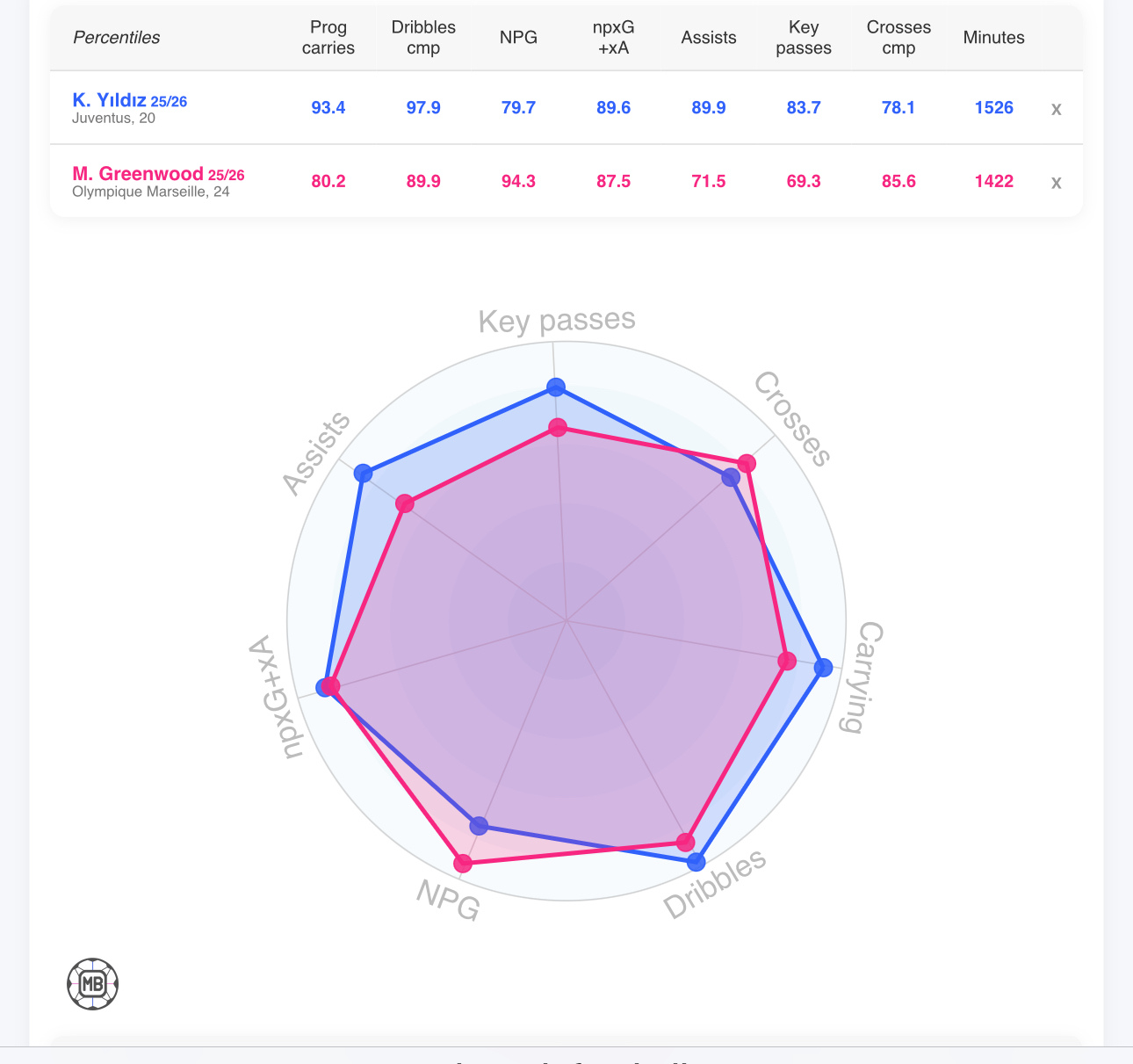Screen dimensions: 1133x1064
Task: Click Greenwood's pink Dribbles radar point
Action: 685,843
